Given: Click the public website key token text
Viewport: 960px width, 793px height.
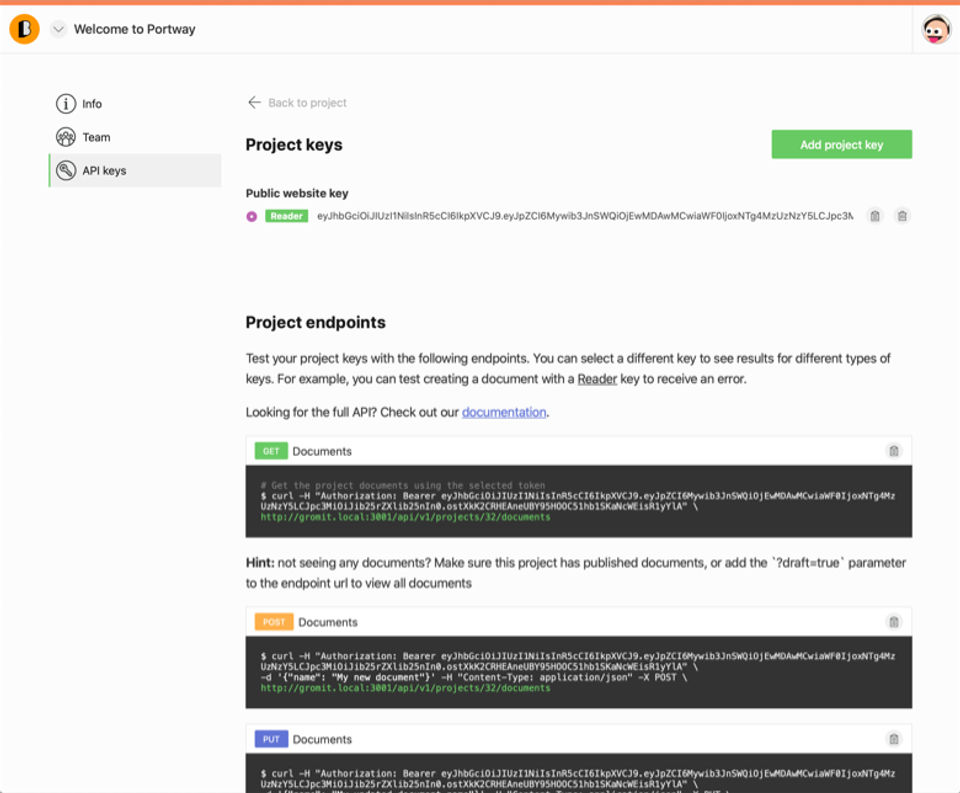Looking at the screenshot, I should tap(585, 216).
